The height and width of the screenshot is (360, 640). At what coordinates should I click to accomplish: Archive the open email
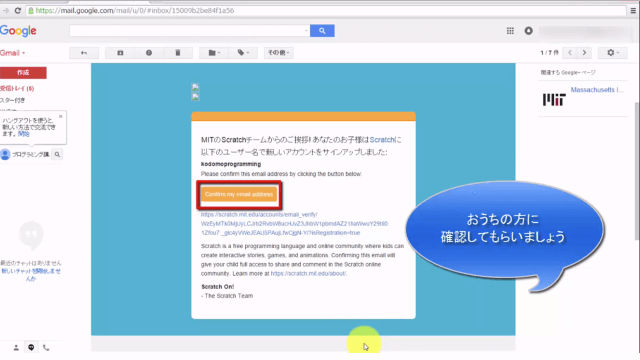pos(120,53)
